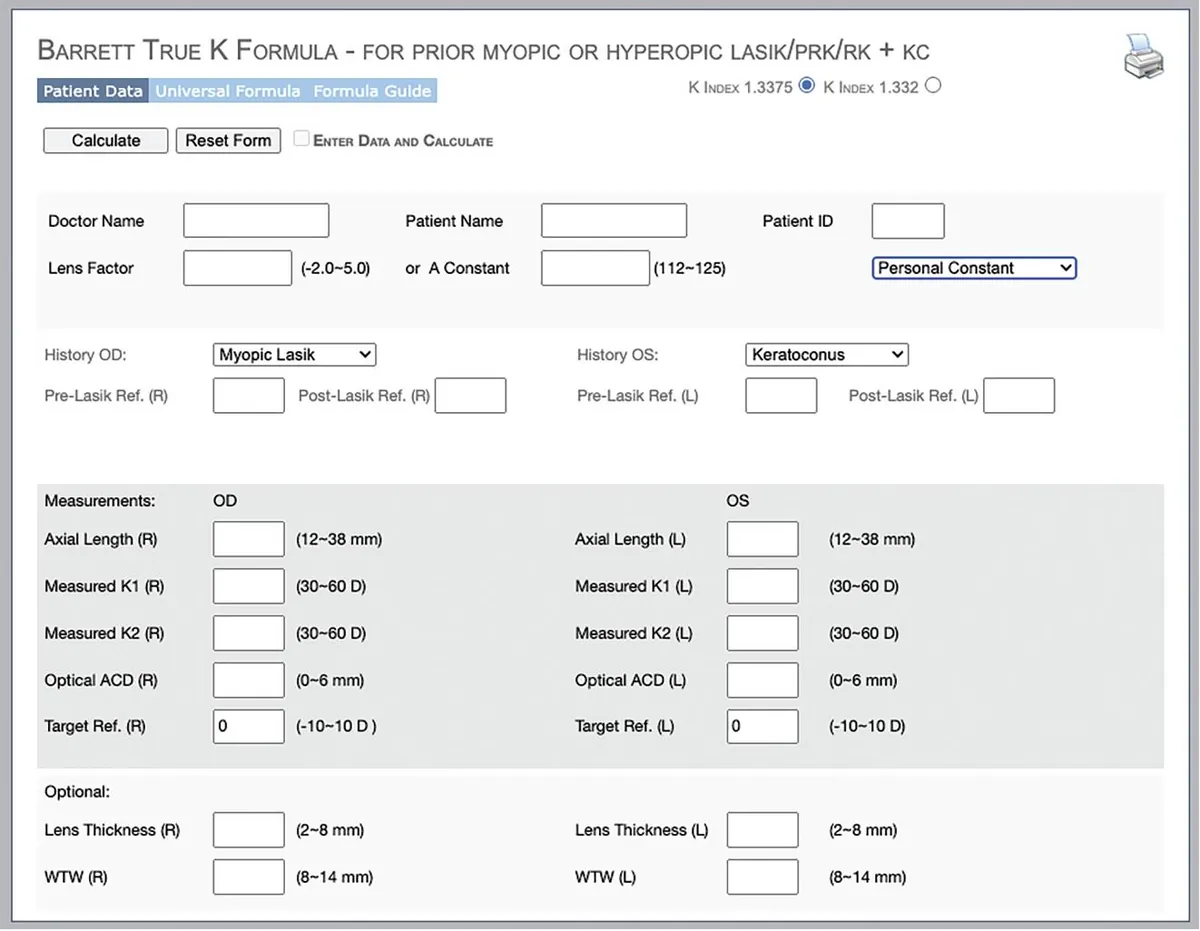Enable Enter Data and Calculate checkbox

[301, 140]
